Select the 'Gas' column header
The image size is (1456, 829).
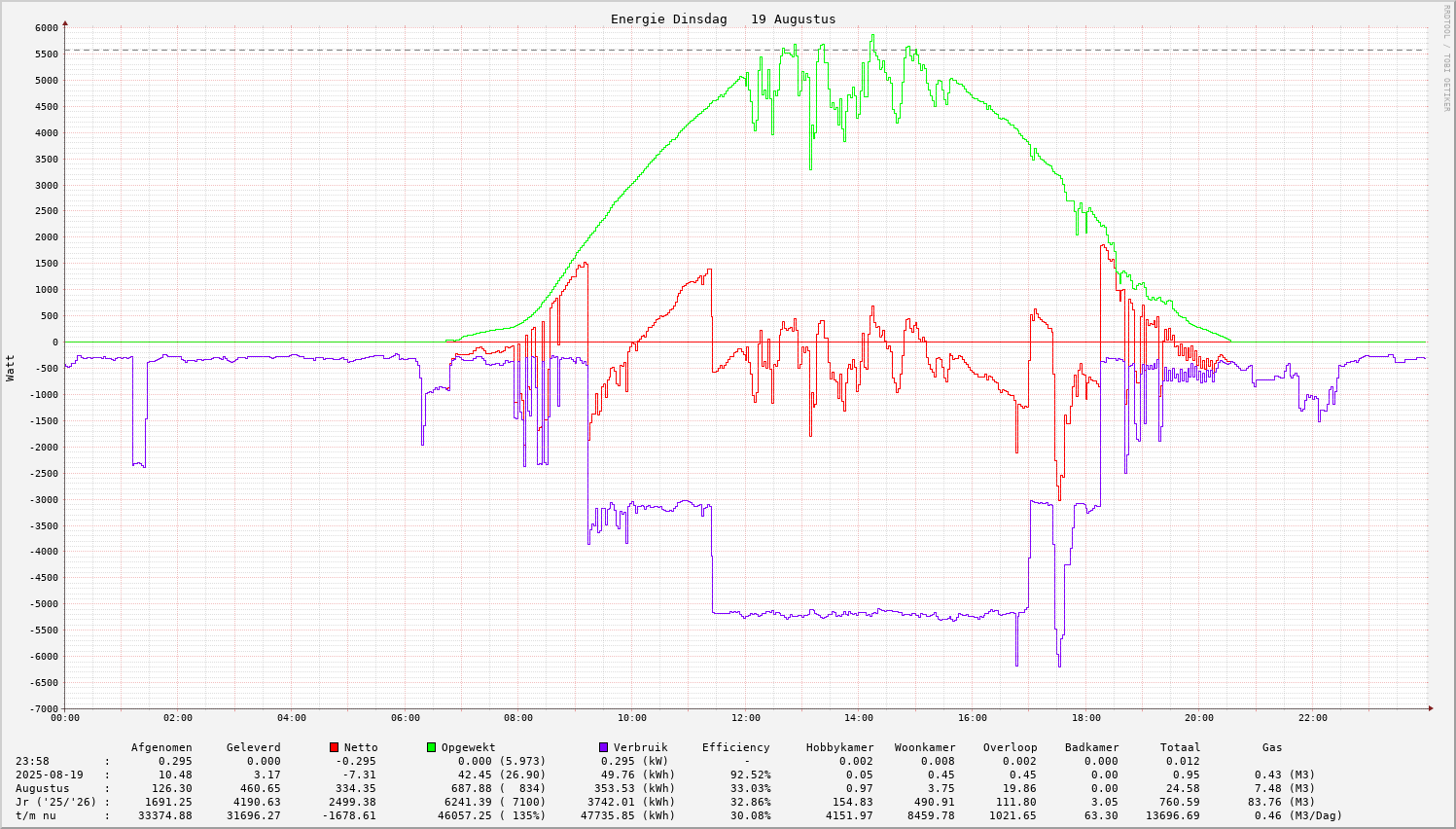1272,747
